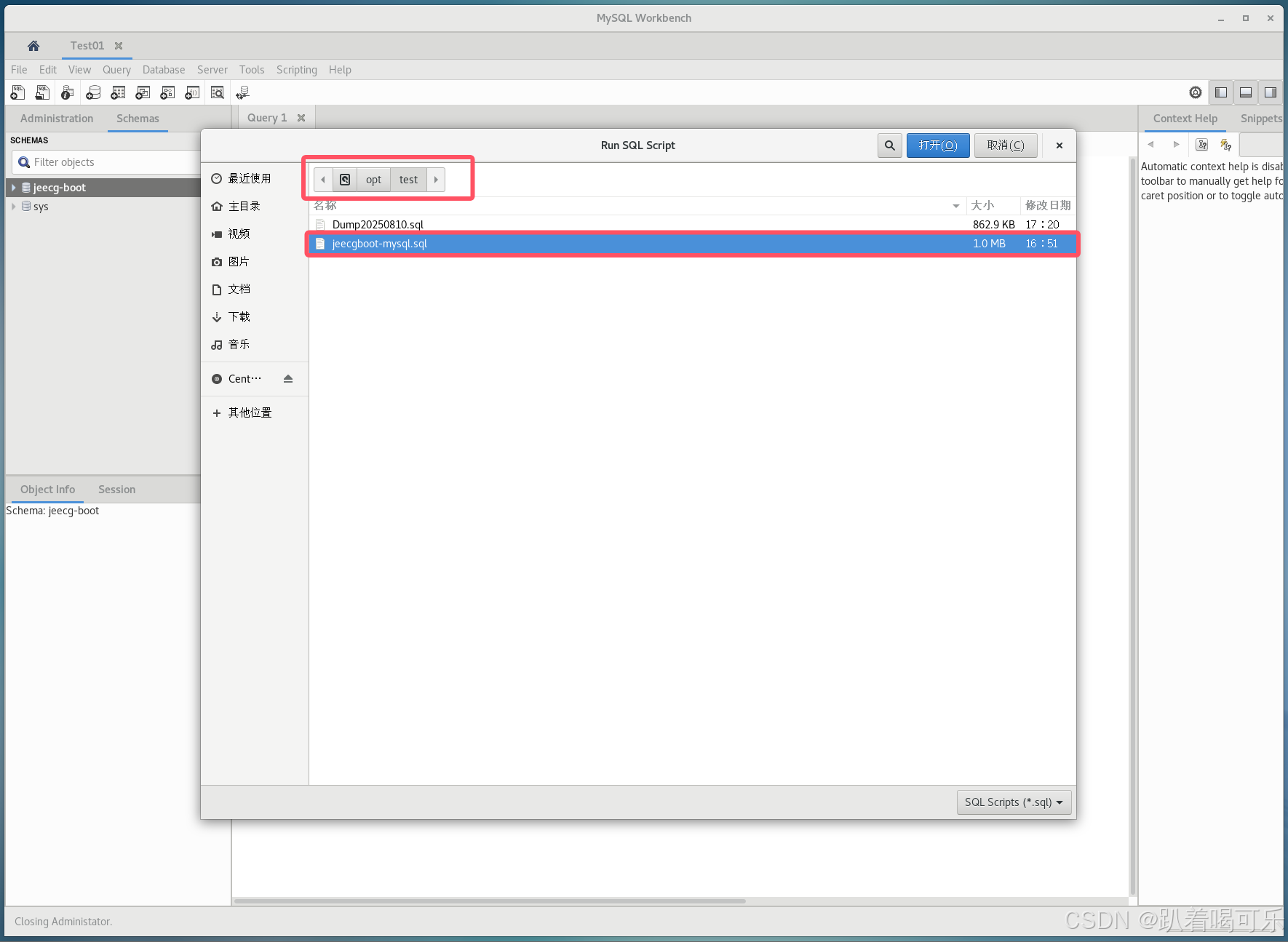Open 下载 downloads folder location
This screenshot has width=1288, height=942.
click(255, 317)
